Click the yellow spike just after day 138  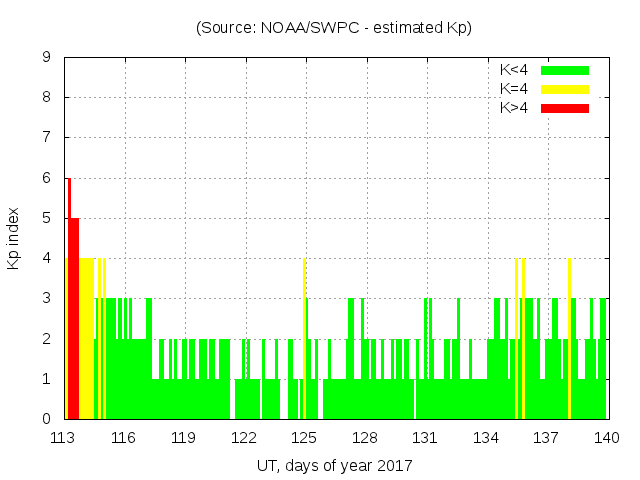point(569,340)
